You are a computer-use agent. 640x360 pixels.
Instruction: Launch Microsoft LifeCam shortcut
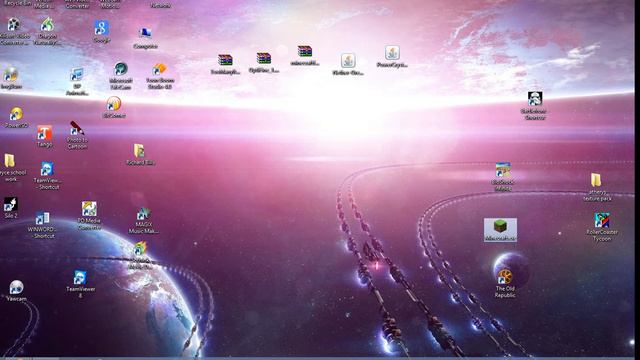pyautogui.click(x=121, y=69)
